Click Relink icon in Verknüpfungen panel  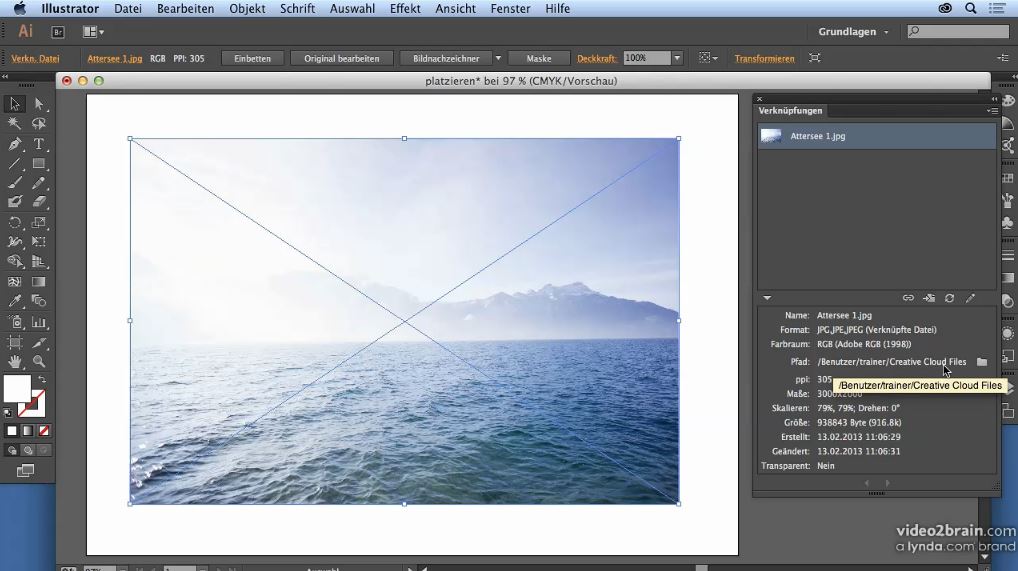pyautogui.click(x=908, y=298)
